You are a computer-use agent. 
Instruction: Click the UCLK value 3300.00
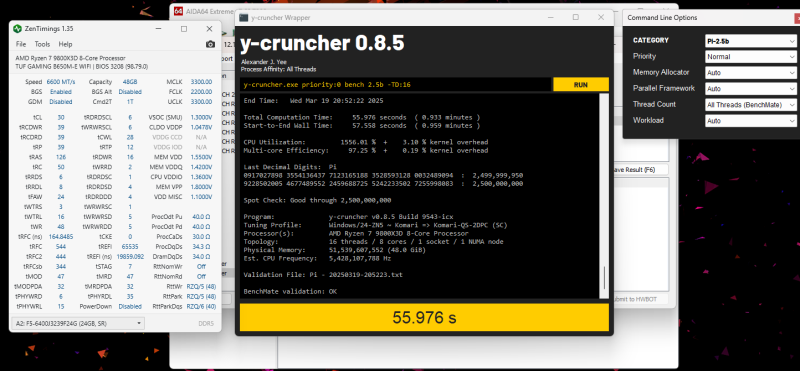pyautogui.click(x=201, y=102)
